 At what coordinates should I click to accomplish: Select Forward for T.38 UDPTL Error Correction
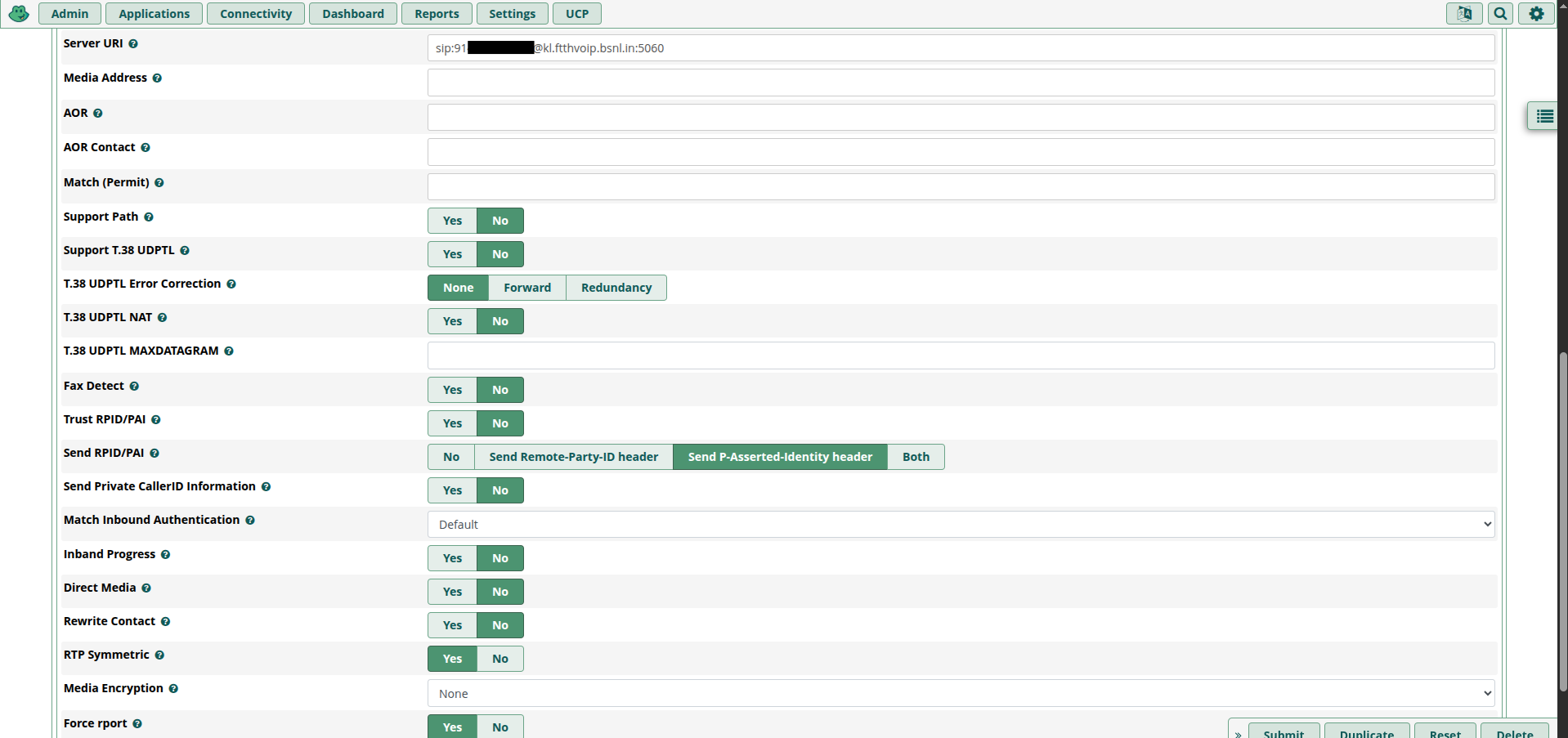pyautogui.click(x=526, y=288)
